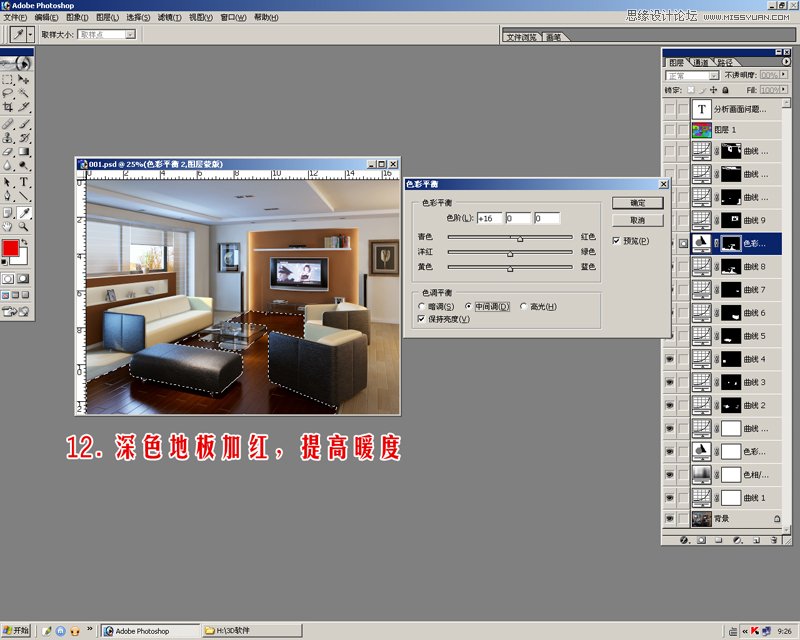Click the delete layer trash icon
Image resolution: width=800 pixels, height=640 pixels.
774,540
